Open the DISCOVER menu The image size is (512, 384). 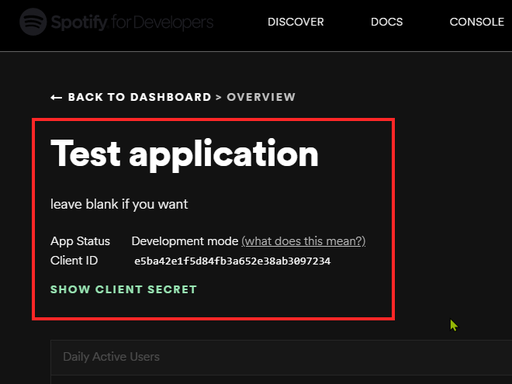pos(296,22)
